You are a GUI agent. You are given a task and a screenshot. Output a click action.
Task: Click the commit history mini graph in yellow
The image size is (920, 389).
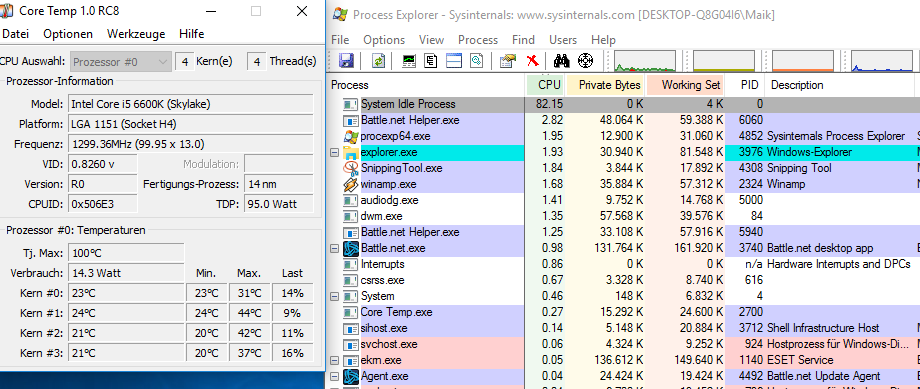click(723, 61)
